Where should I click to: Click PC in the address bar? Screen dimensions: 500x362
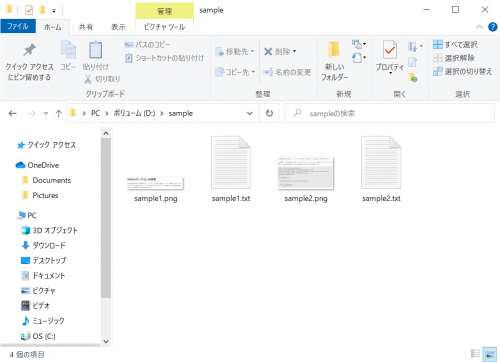point(95,113)
